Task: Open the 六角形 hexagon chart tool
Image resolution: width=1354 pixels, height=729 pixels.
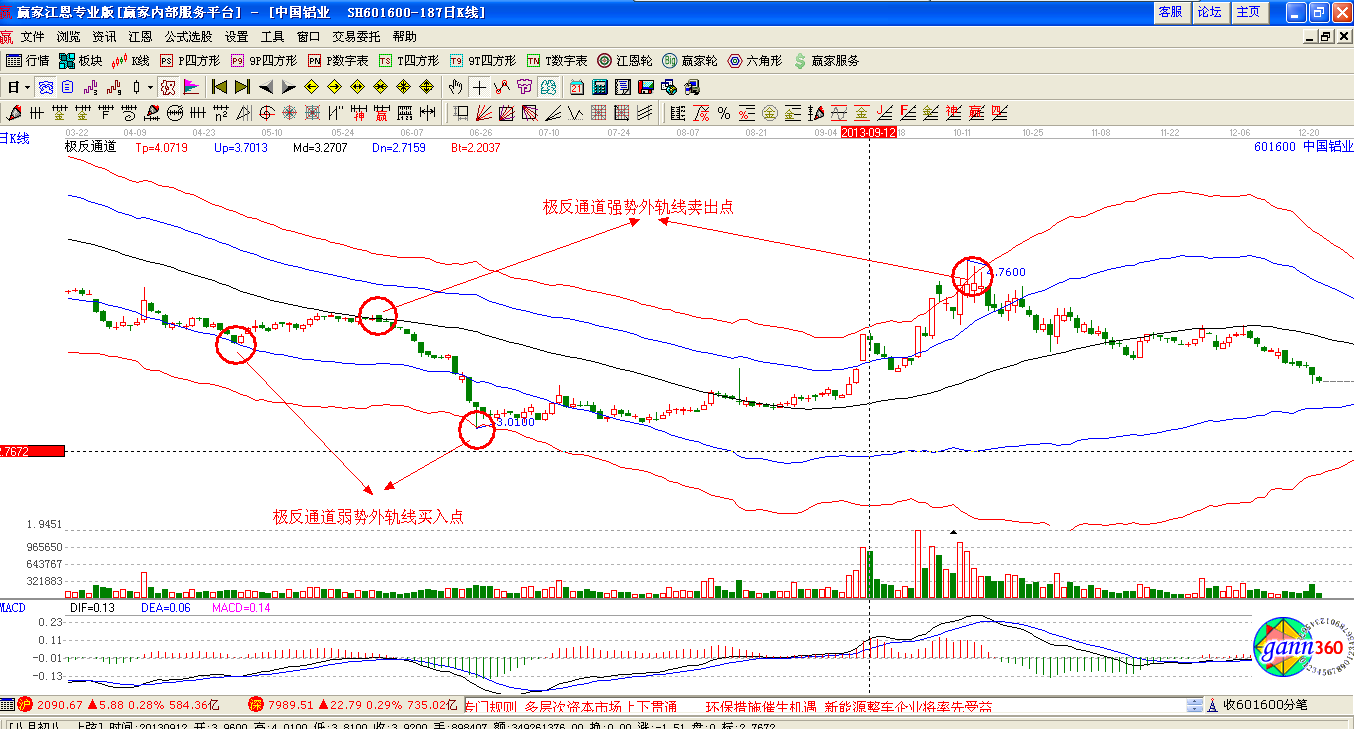Action: pyautogui.click(x=757, y=61)
